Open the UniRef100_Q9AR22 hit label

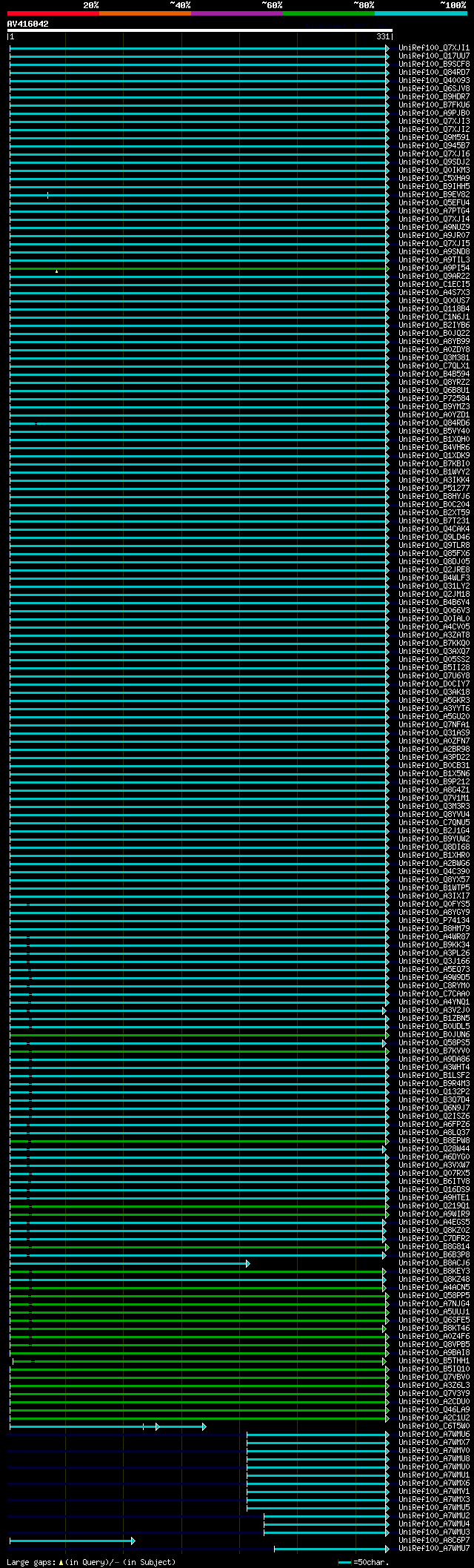(434, 276)
